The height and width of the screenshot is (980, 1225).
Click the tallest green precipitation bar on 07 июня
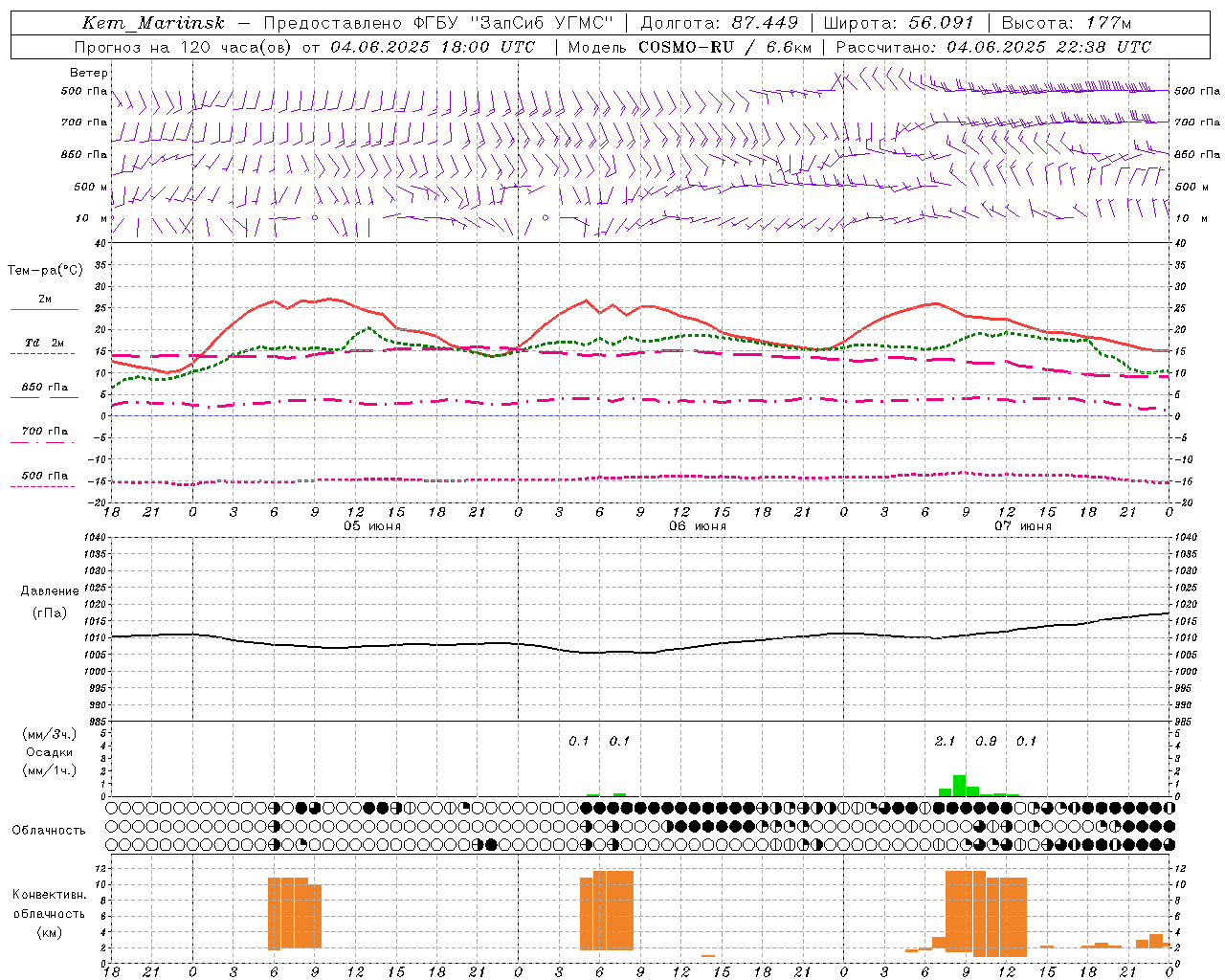959,785
